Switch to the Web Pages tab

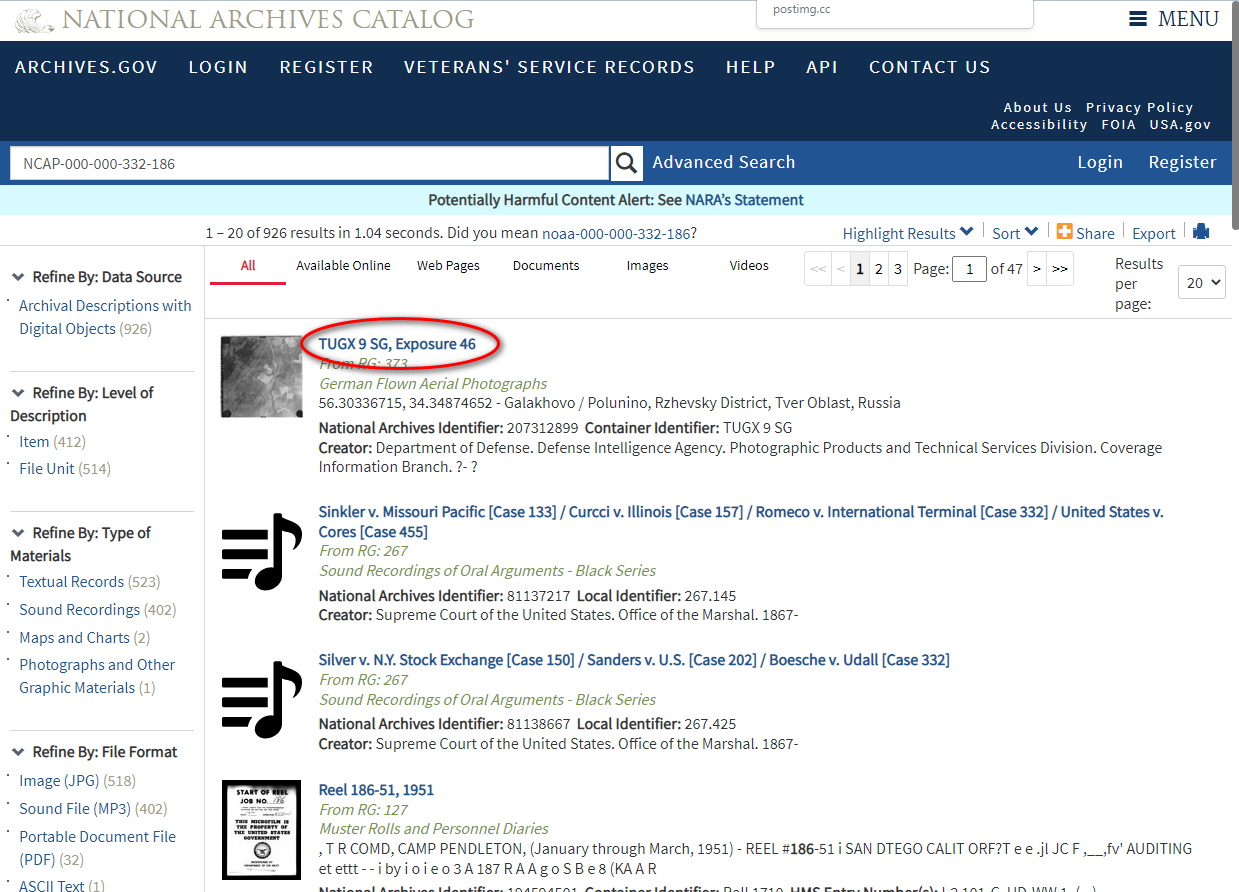[x=448, y=266]
